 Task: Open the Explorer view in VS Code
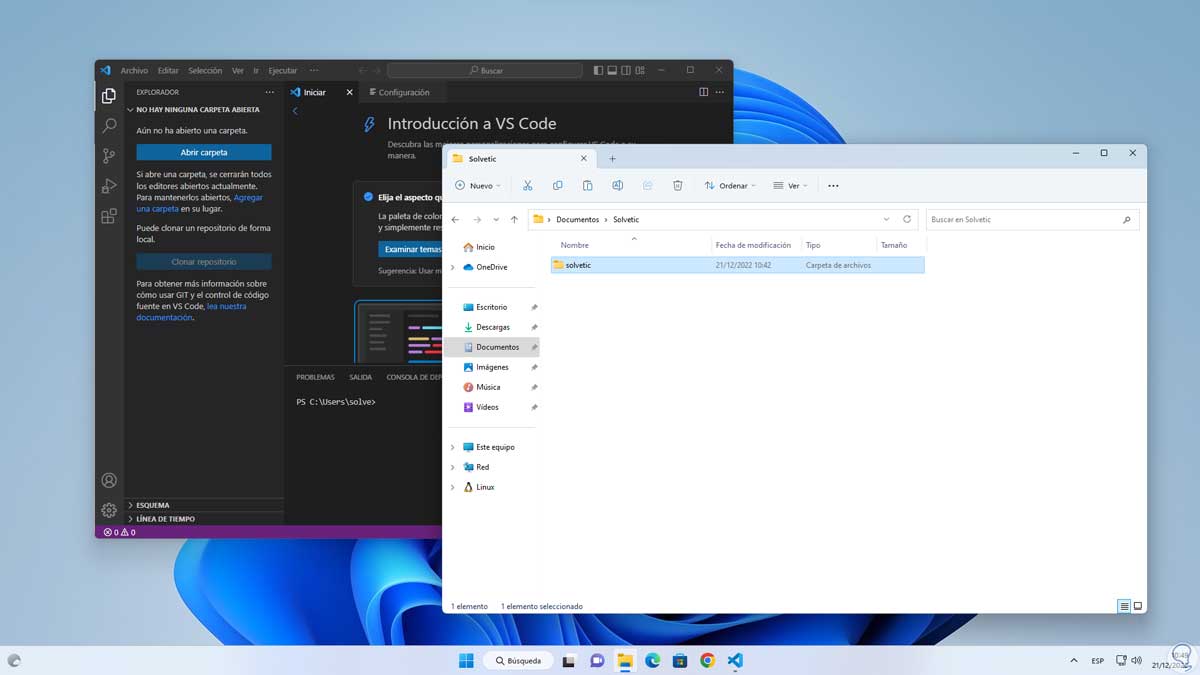tap(109, 96)
